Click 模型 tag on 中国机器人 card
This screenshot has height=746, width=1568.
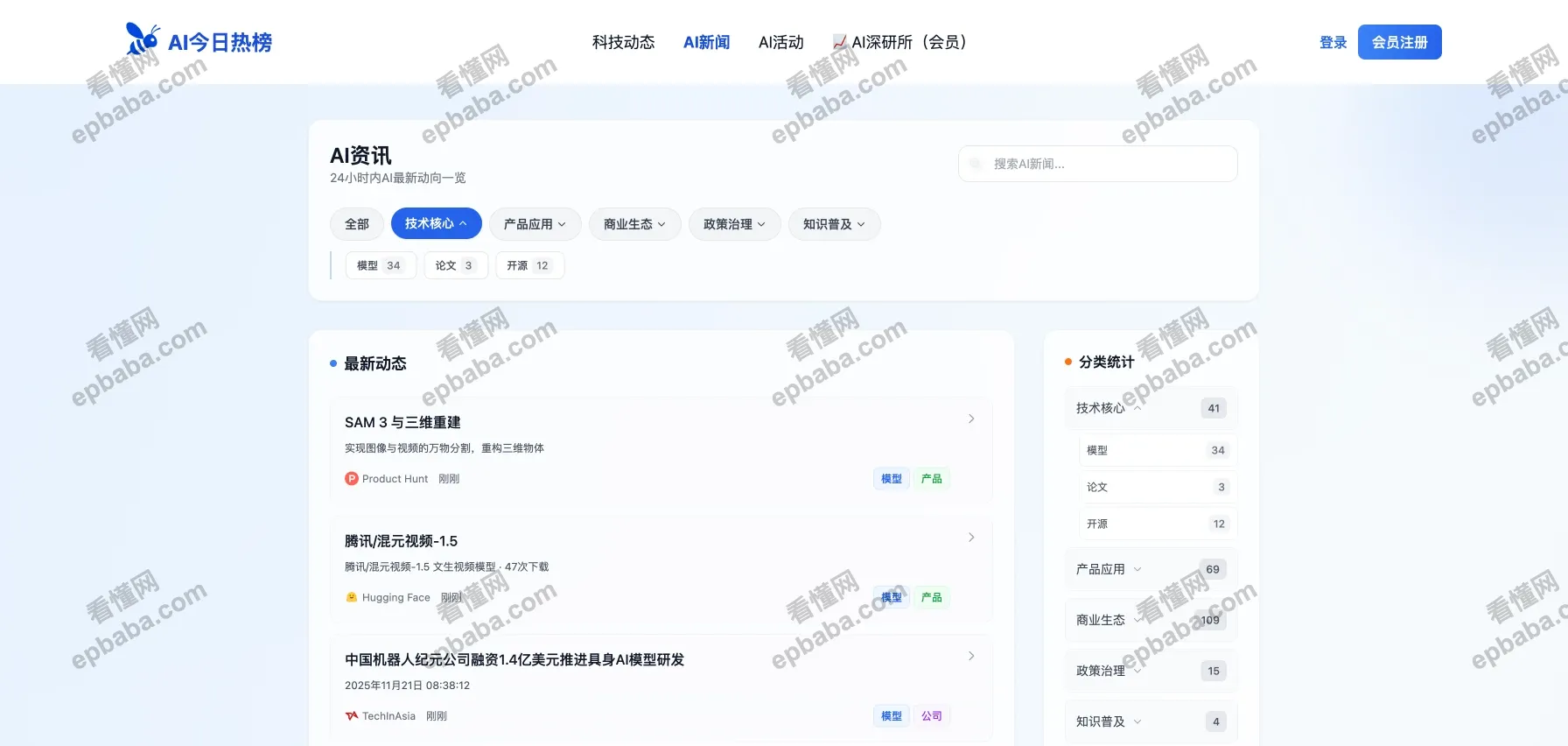(892, 716)
